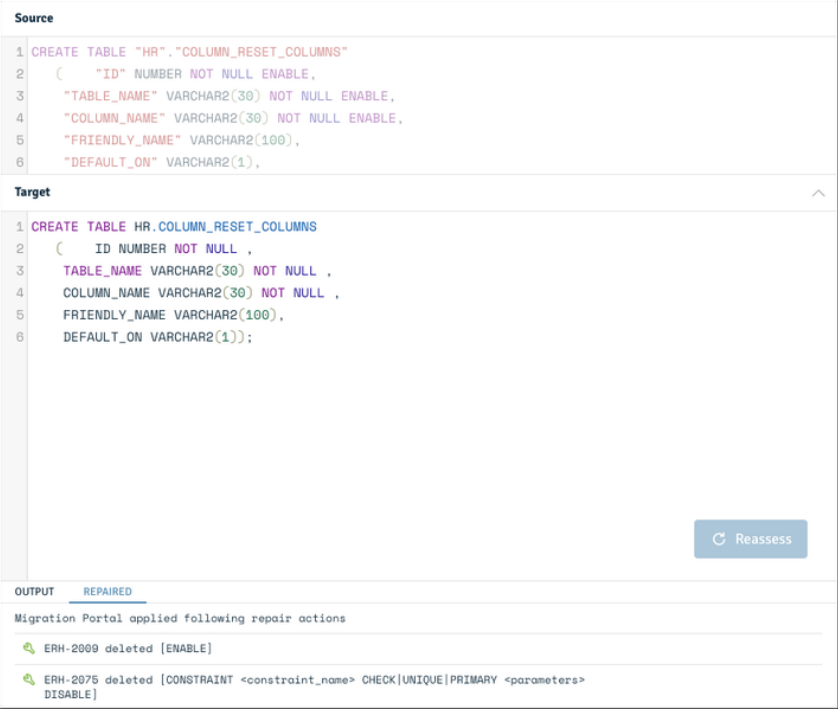Click line number 3 in Source gutter
Screen dimensions: 838x709
(20, 96)
